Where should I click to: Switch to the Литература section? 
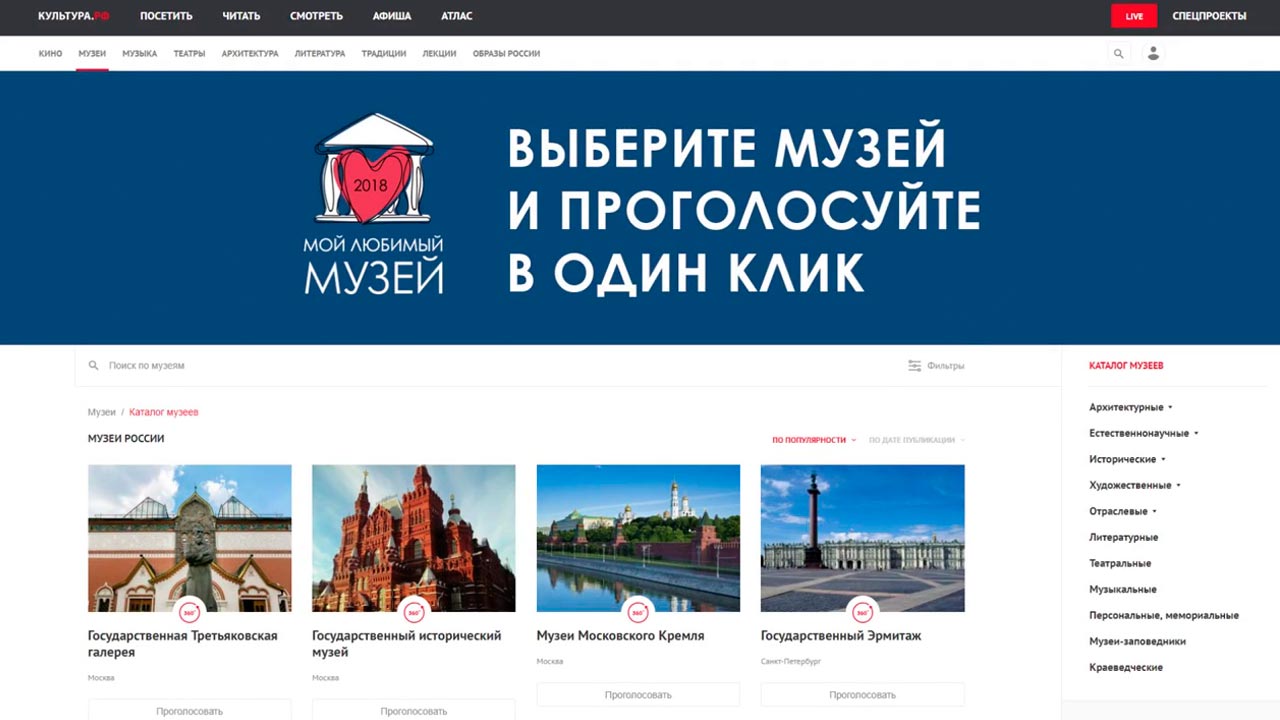pyautogui.click(x=320, y=54)
